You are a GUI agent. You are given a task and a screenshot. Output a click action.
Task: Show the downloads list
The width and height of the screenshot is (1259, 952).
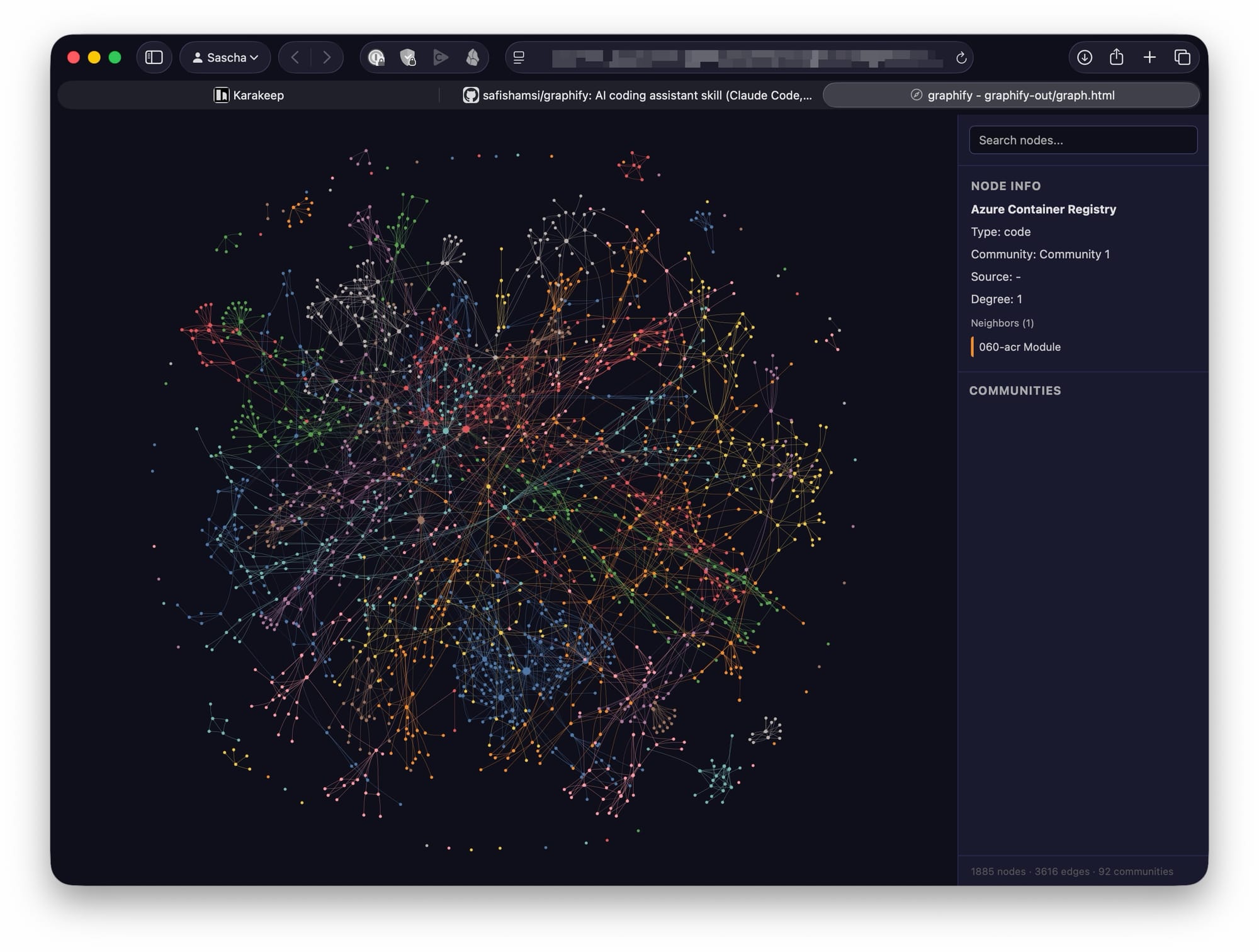(x=1085, y=57)
